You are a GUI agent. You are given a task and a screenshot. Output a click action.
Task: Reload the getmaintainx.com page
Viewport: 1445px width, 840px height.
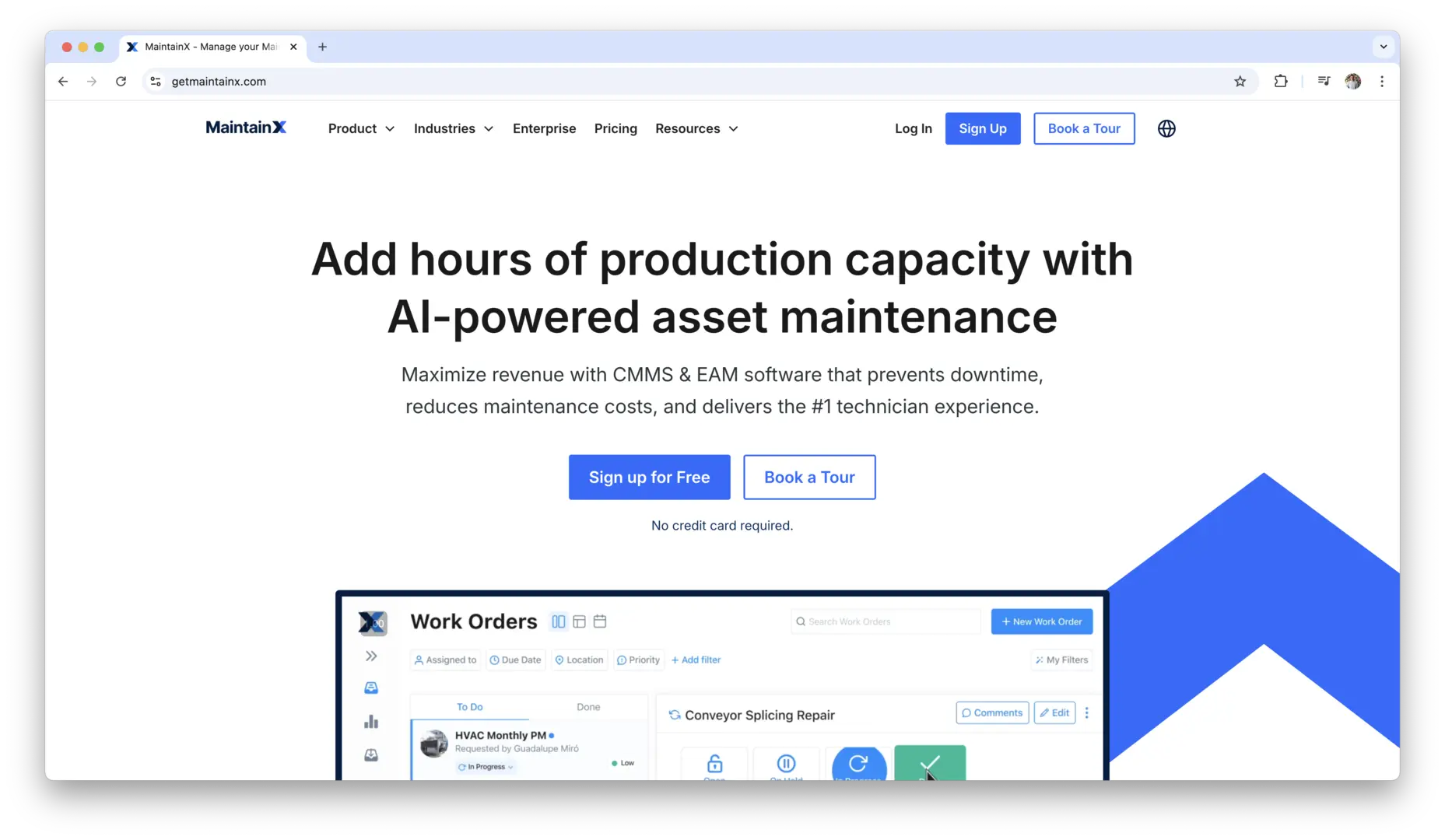click(121, 81)
